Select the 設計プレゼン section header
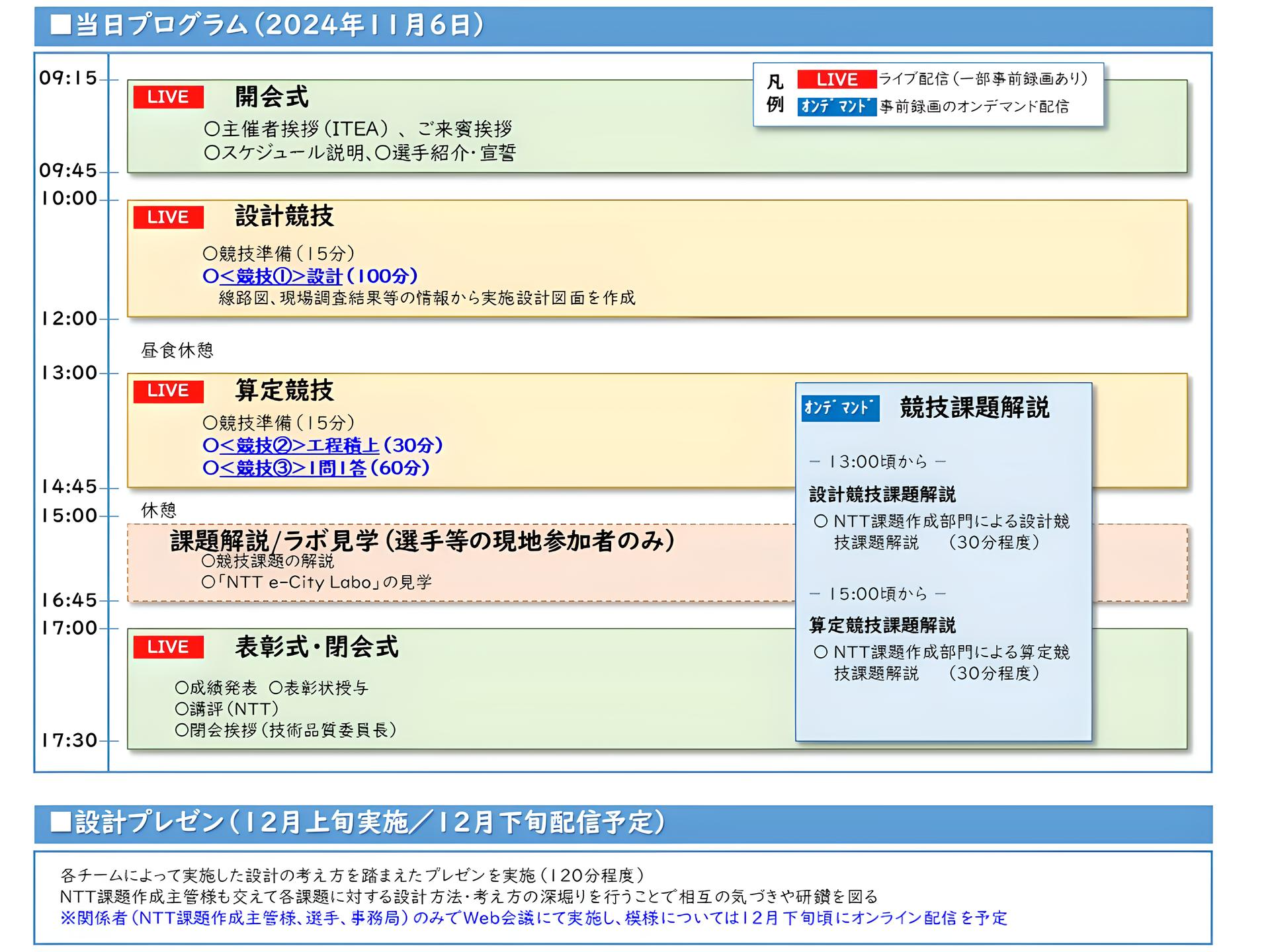Viewport: 1270px width, 952px height. coord(623,824)
